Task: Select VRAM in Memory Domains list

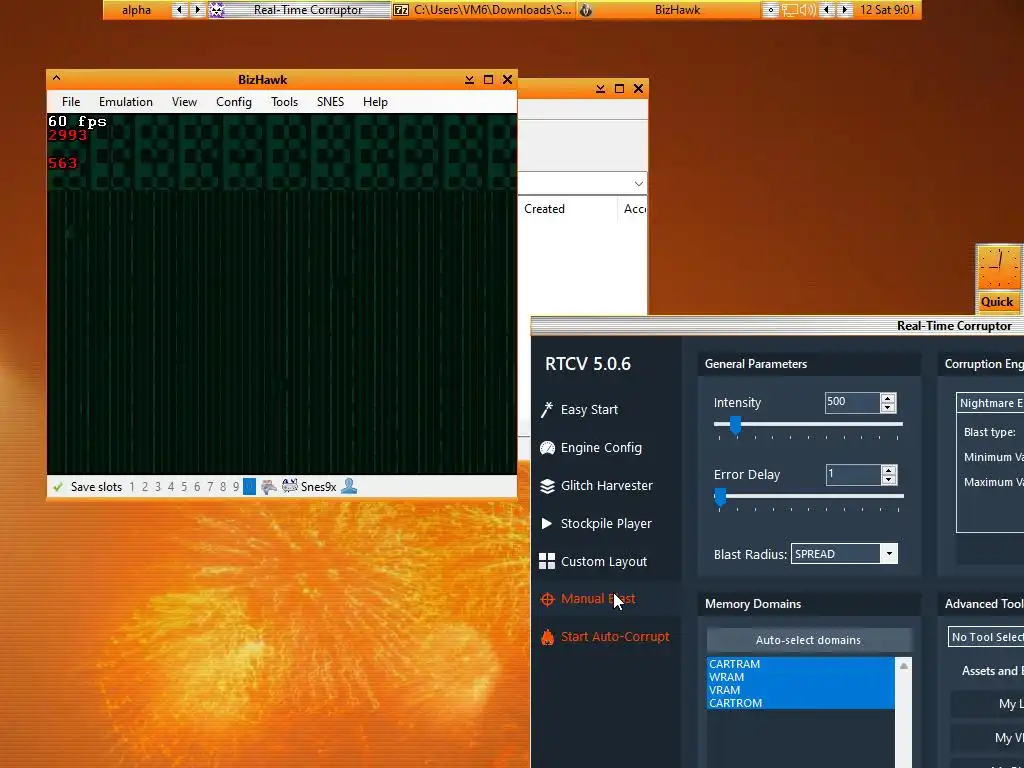Action: point(801,690)
